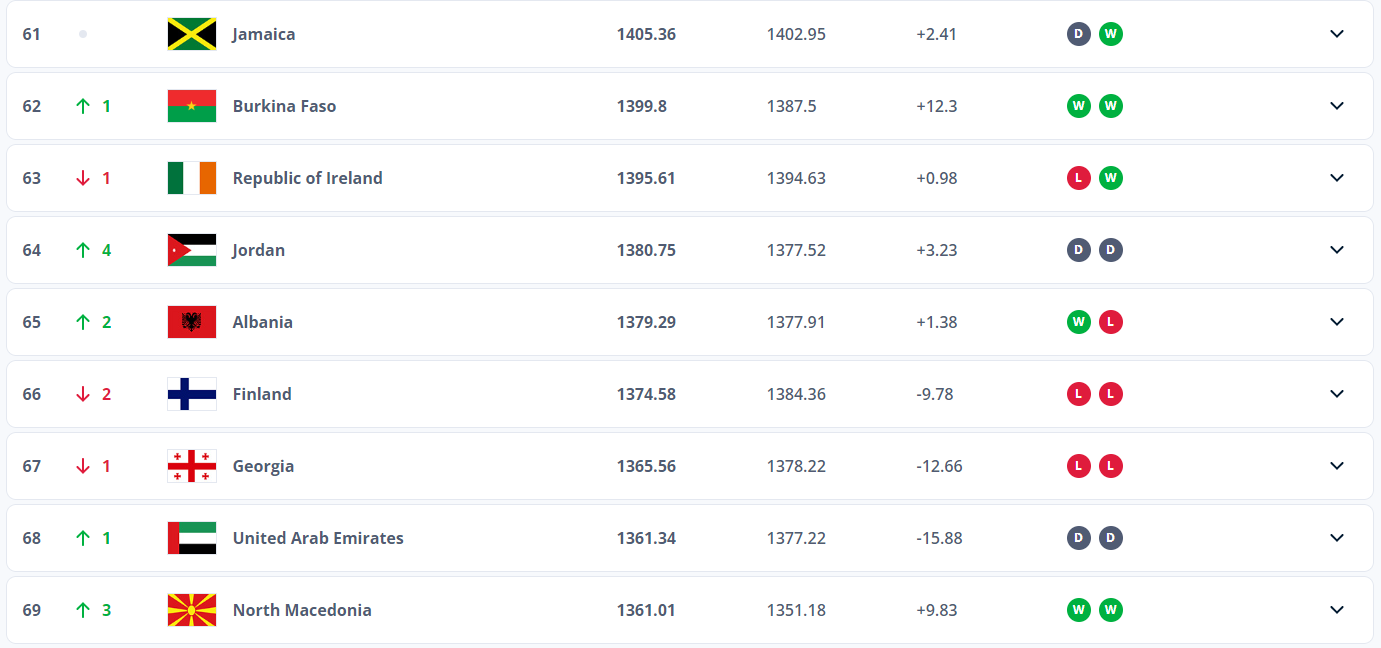Click the Burkina Faso flag icon

(x=191, y=106)
